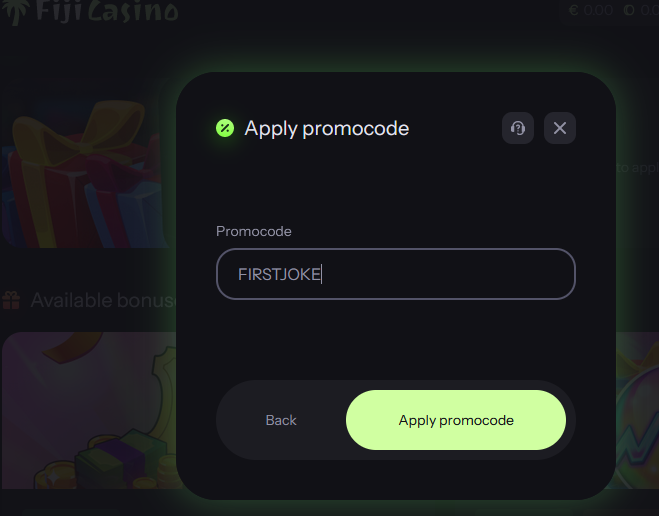Viewport: 659px width, 516px height.
Task: Click the Promocode field label
Action: (x=253, y=231)
